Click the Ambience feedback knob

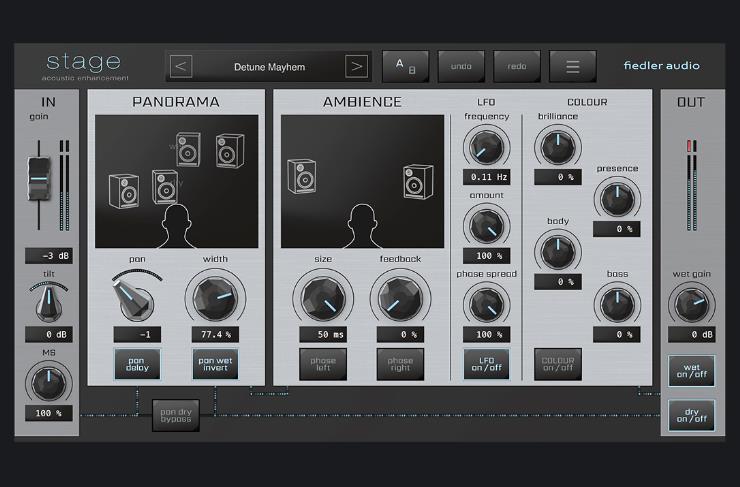400,299
